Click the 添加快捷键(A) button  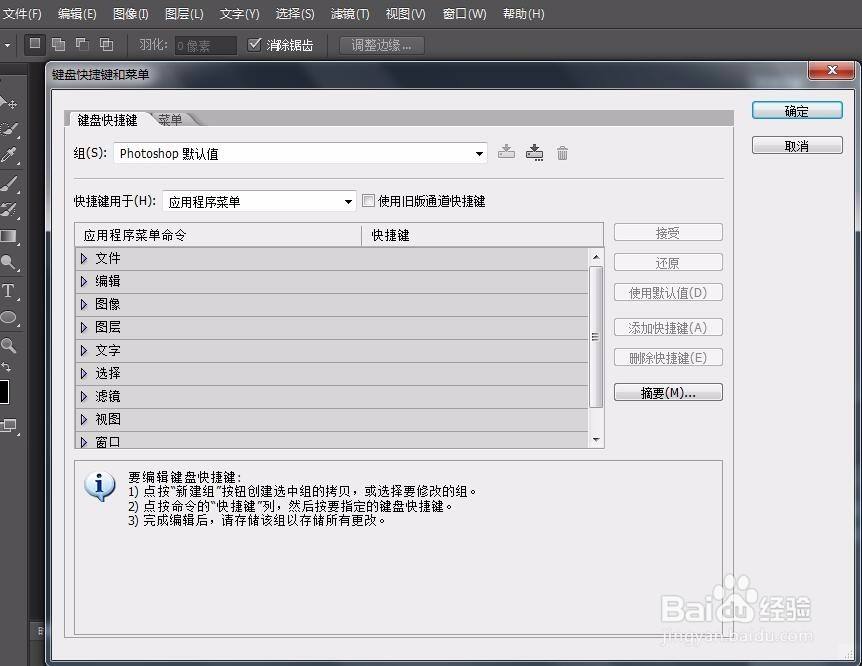tap(668, 328)
